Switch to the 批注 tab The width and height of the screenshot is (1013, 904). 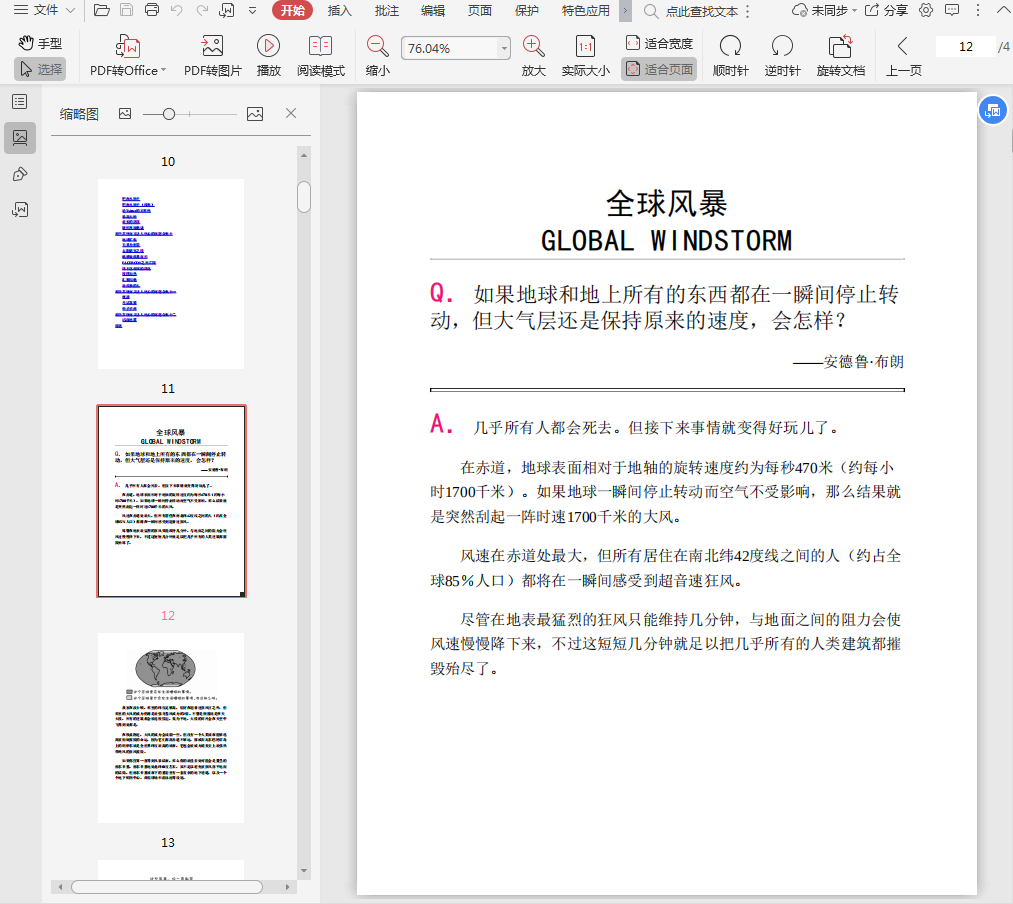point(386,10)
